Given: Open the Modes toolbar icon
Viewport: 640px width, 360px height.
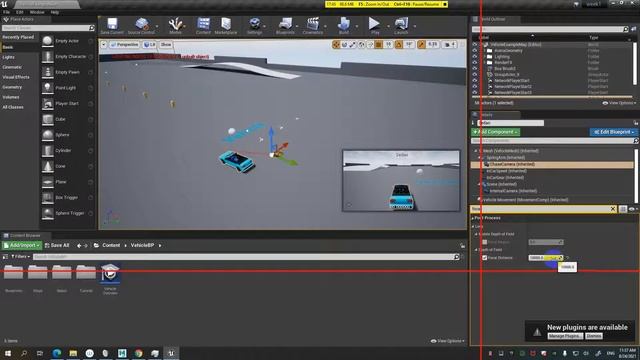Looking at the screenshot, I should tap(176, 24).
